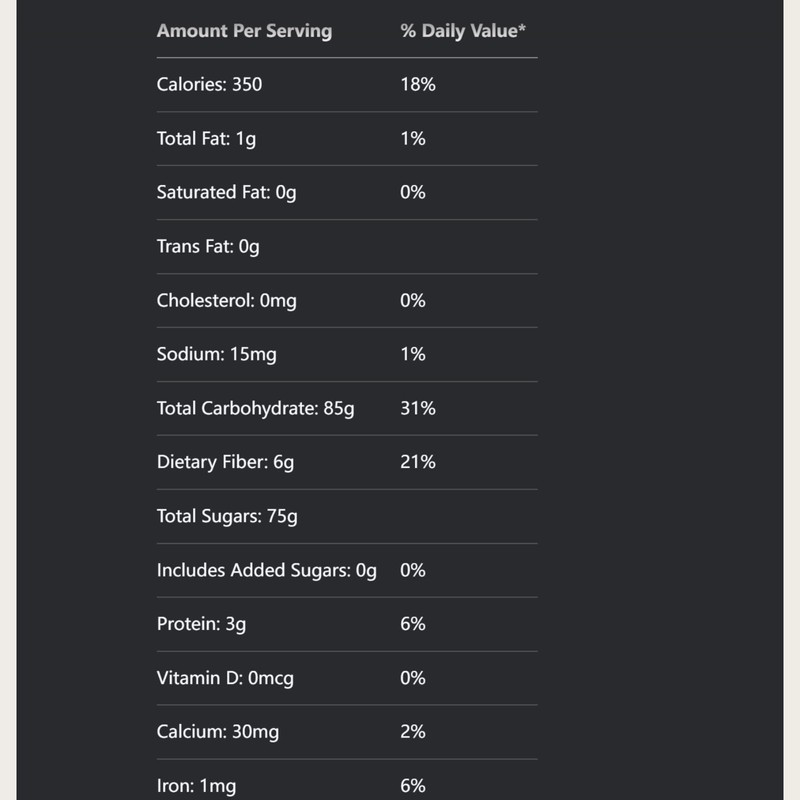The image size is (800, 800).
Task: Select the "Protein: 3g" entry
Action: click(x=201, y=624)
